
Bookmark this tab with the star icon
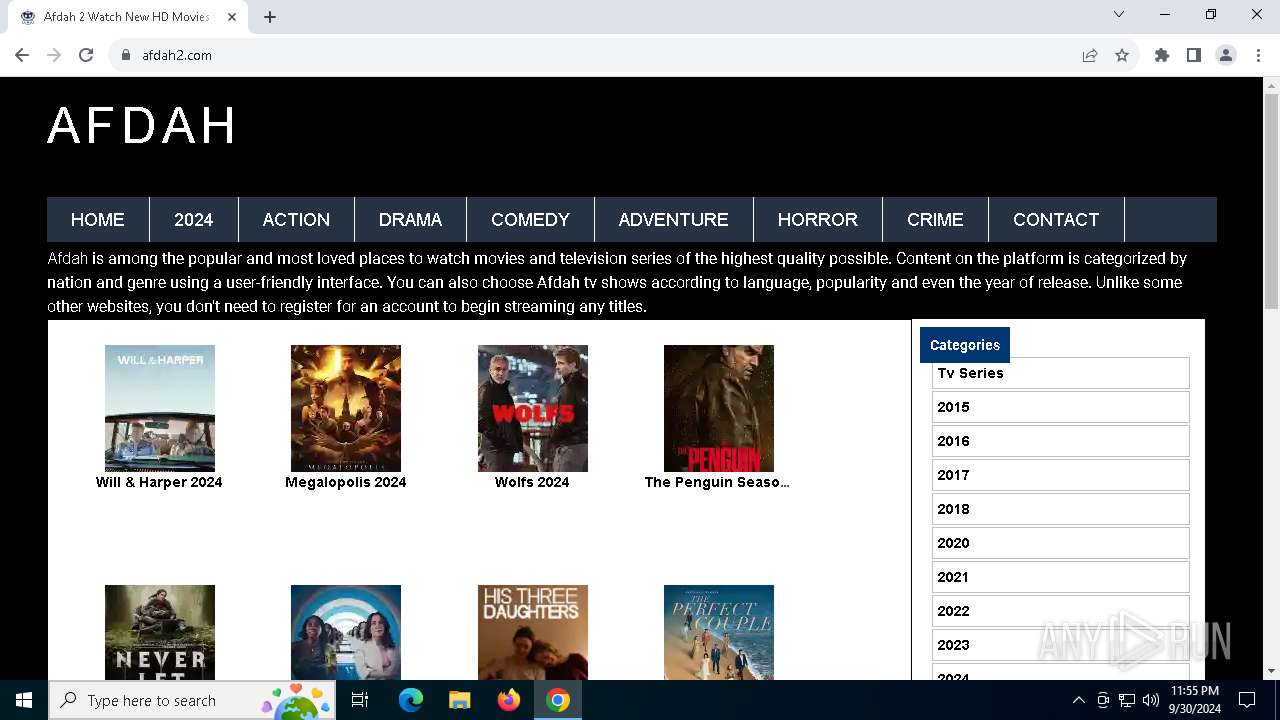pos(1122,55)
